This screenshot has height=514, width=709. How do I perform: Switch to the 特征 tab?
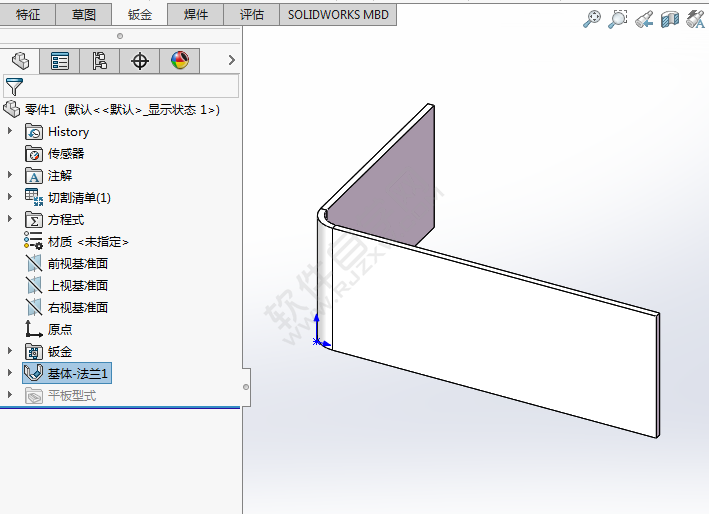pos(28,14)
